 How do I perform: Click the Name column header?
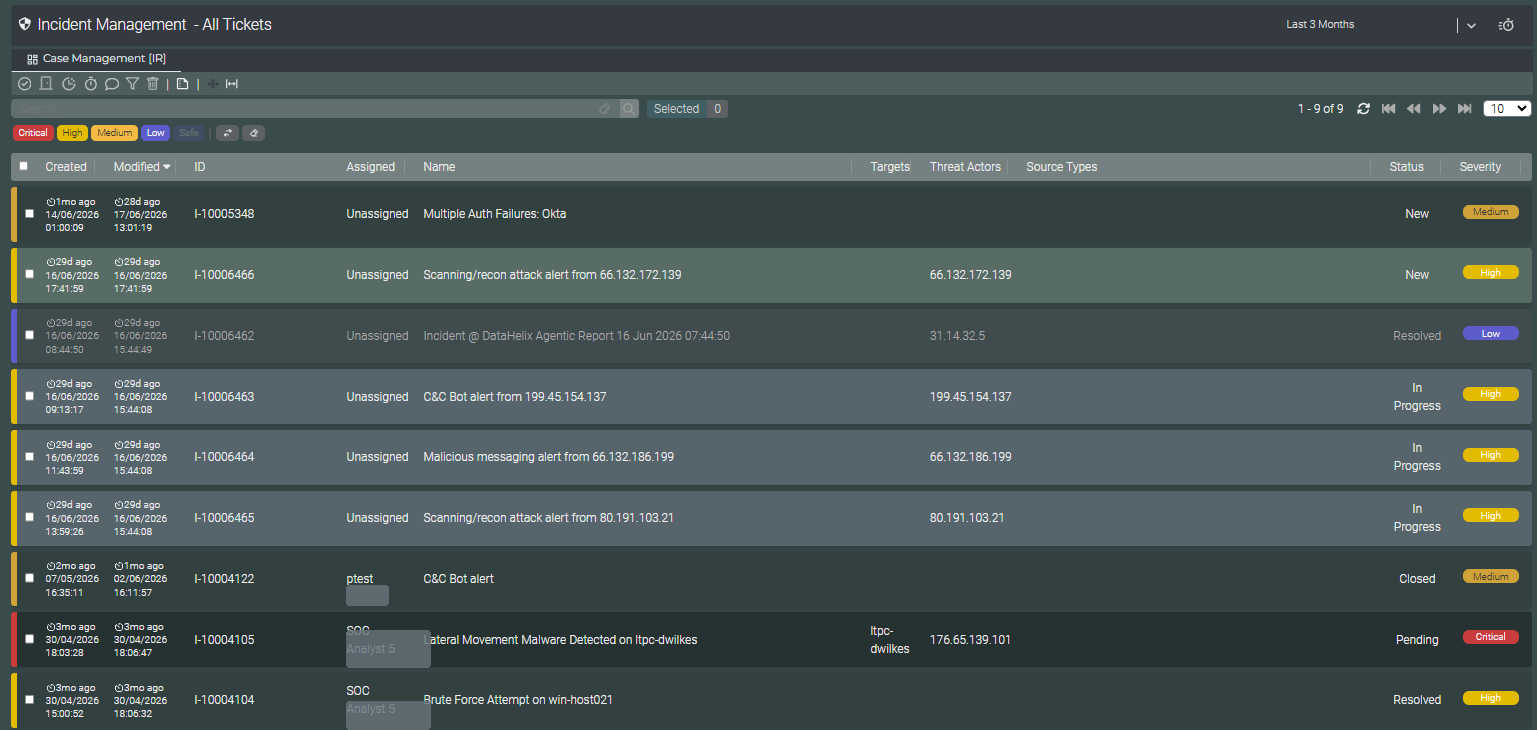click(x=439, y=167)
